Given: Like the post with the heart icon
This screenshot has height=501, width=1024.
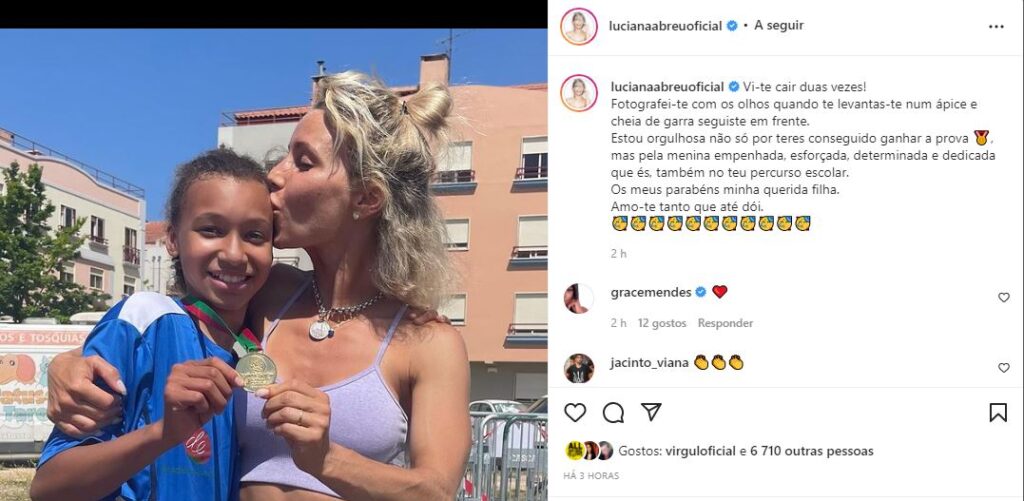Looking at the screenshot, I should (x=575, y=413).
